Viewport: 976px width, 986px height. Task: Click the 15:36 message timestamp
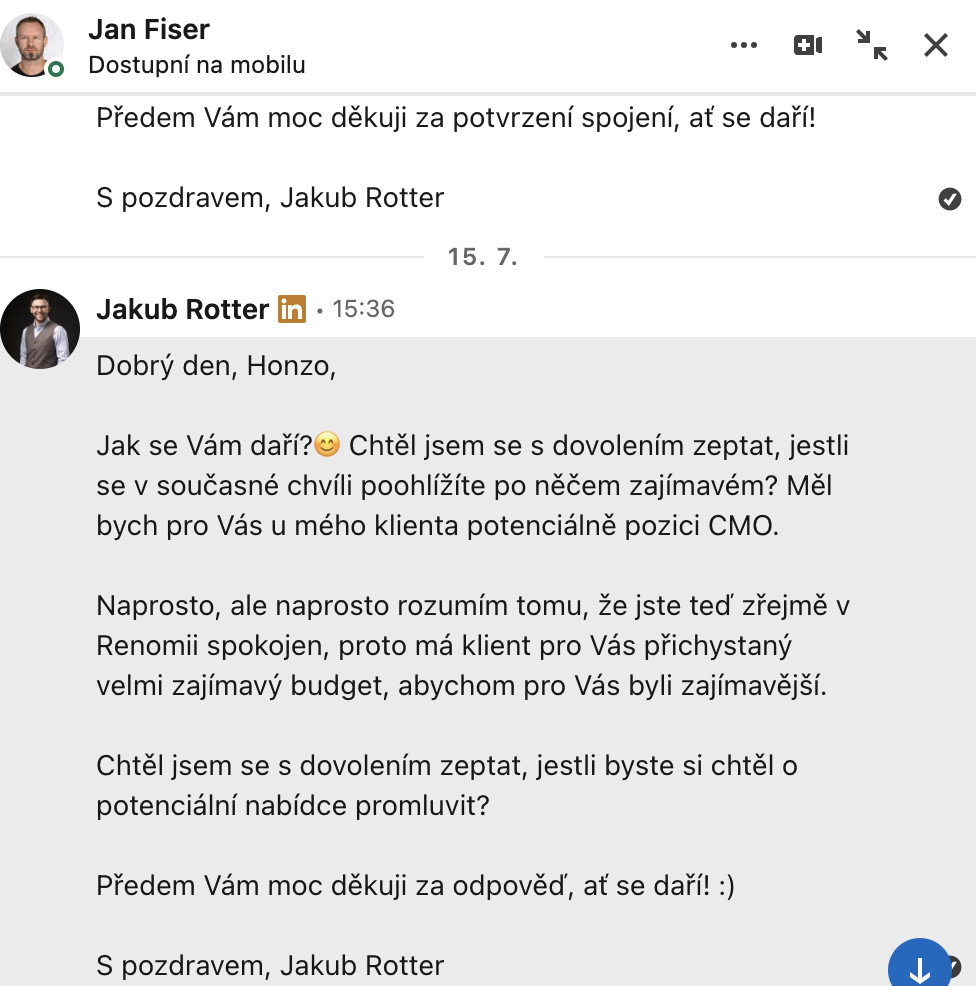click(363, 309)
